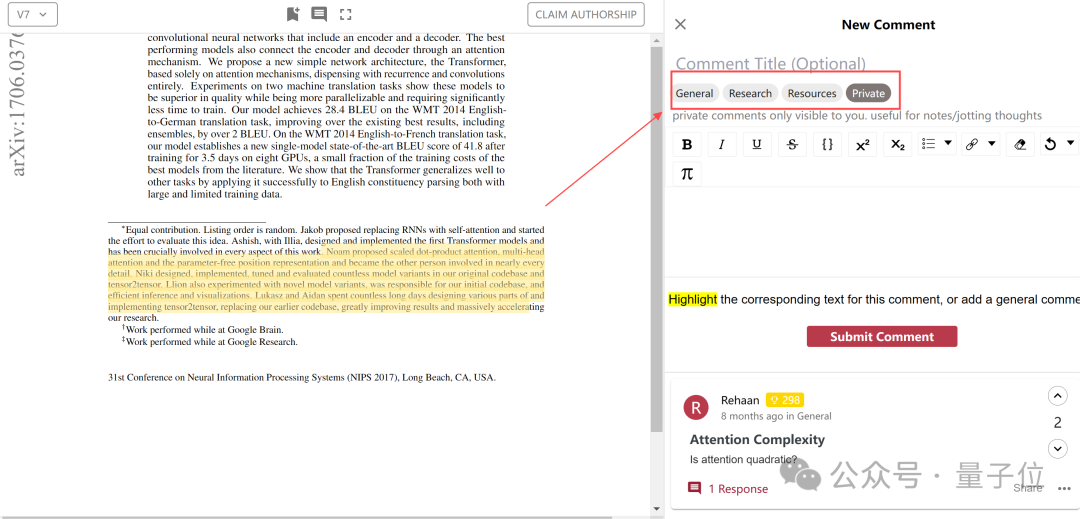This screenshot has height=519, width=1080.
Task: Select the General comment tag
Action: (694, 93)
